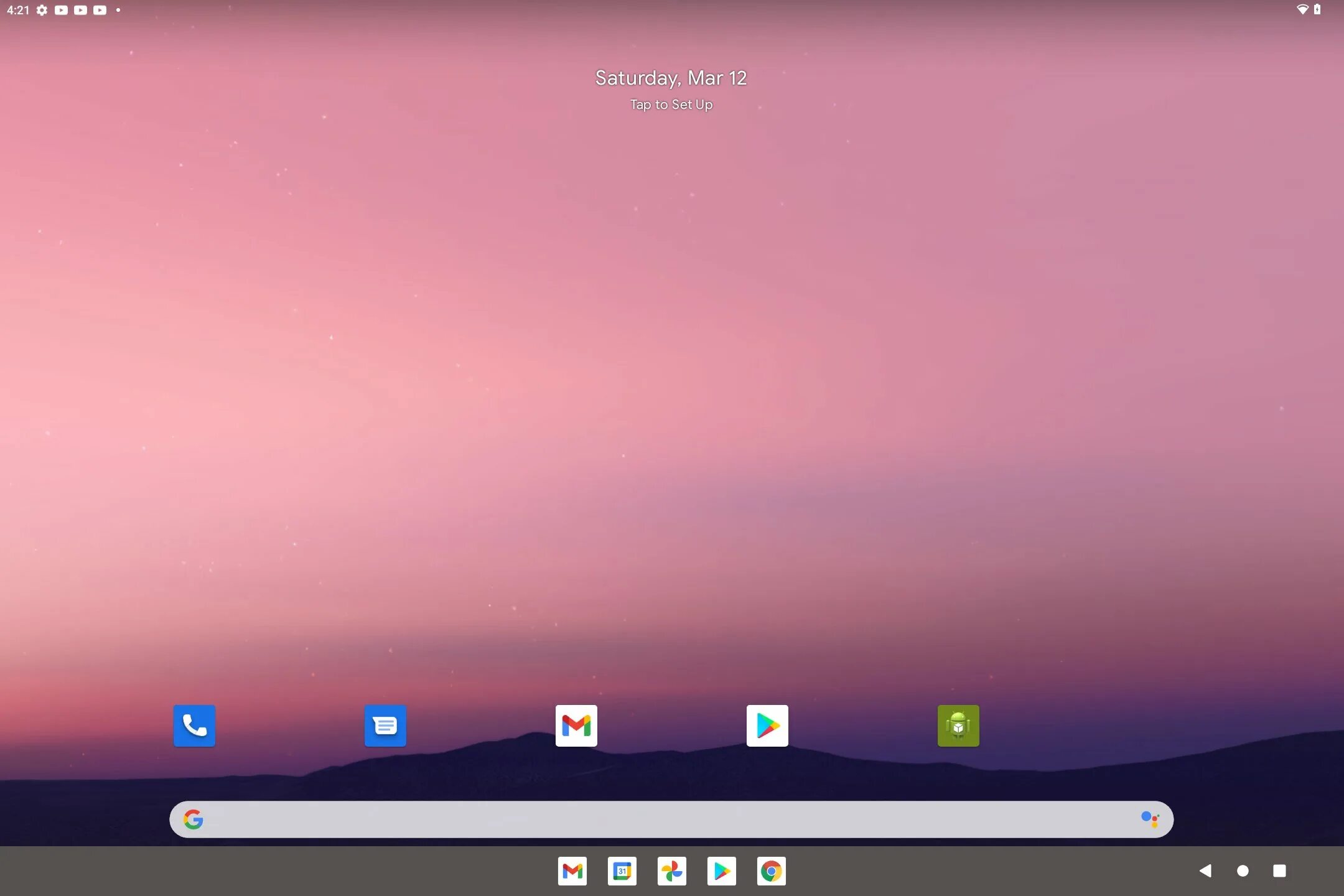Tap the 'Tap to Set Up' link

pyautogui.click(x=671, y=105)
